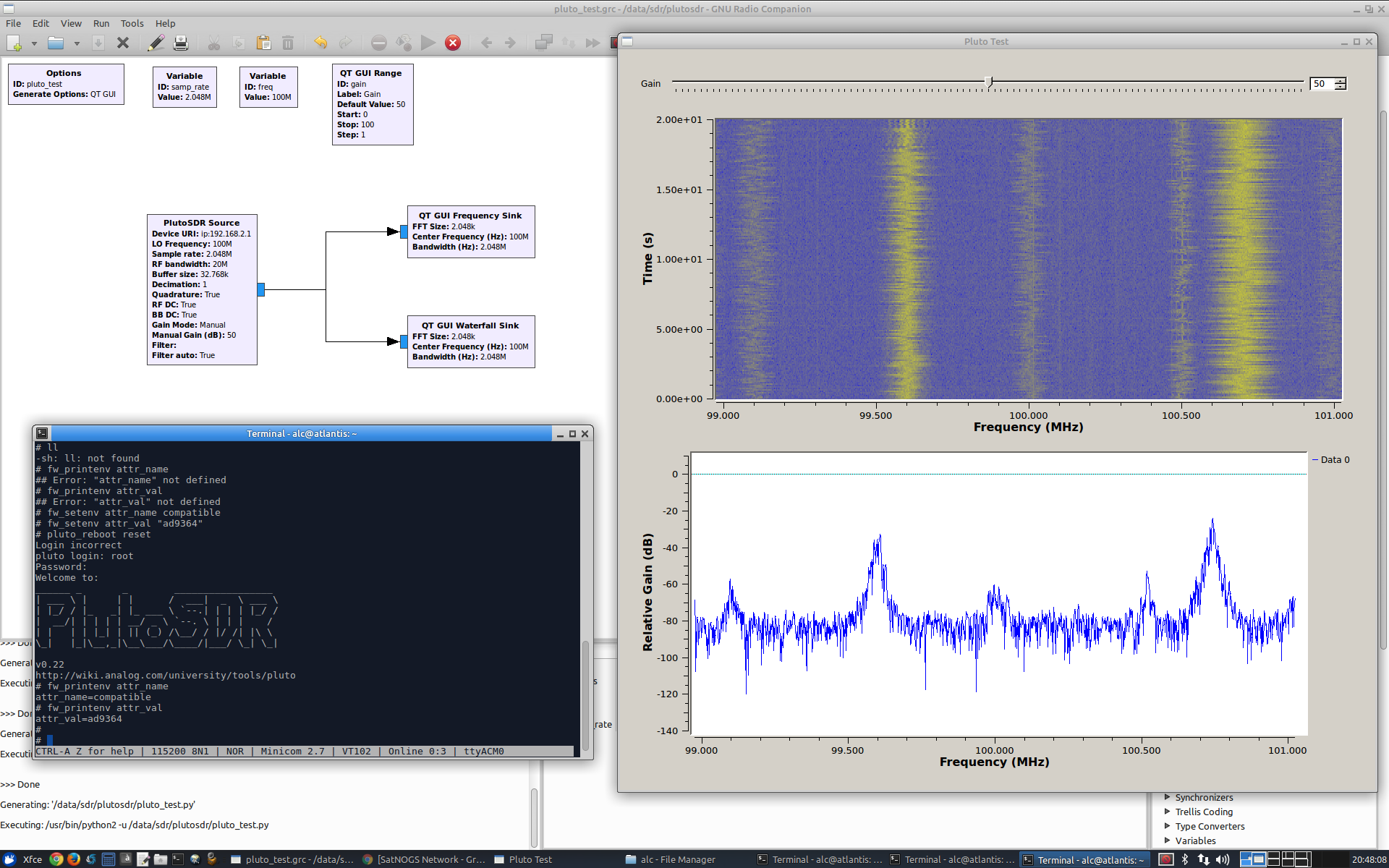
Task: Click the Gain slider handle
Action: click(988, 82)
